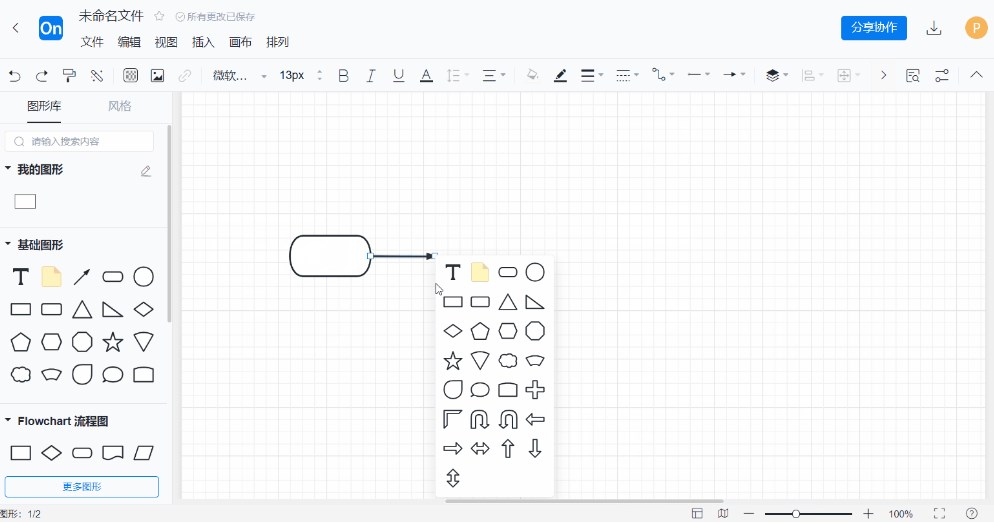Pick the cross shape in popup
The image size is (994, 523).
click(x=535, y=390)
